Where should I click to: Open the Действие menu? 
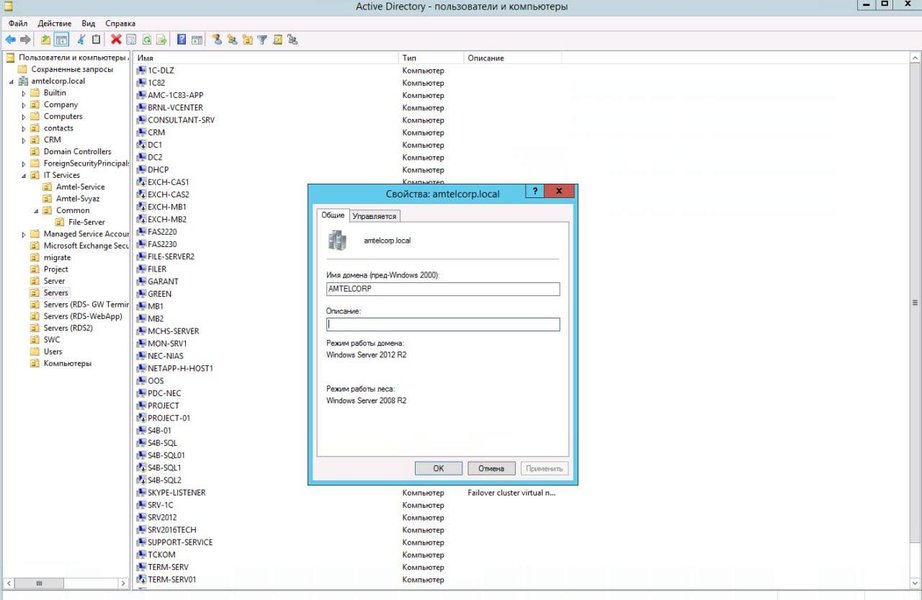pos(54,22)
